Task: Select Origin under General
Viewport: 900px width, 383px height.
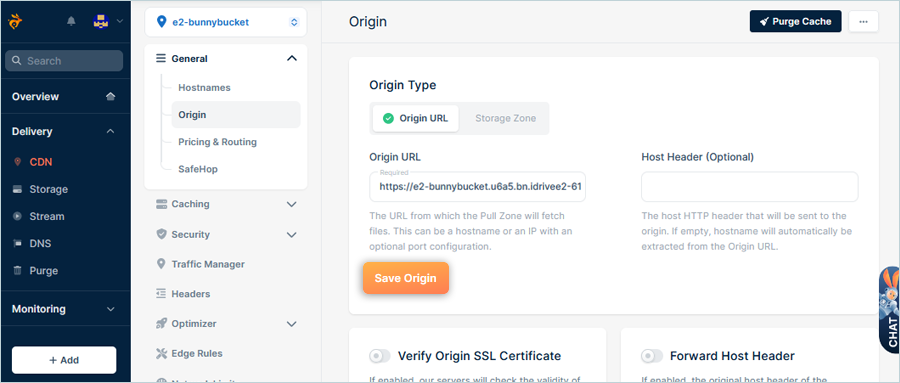Action: click(236, 115)
